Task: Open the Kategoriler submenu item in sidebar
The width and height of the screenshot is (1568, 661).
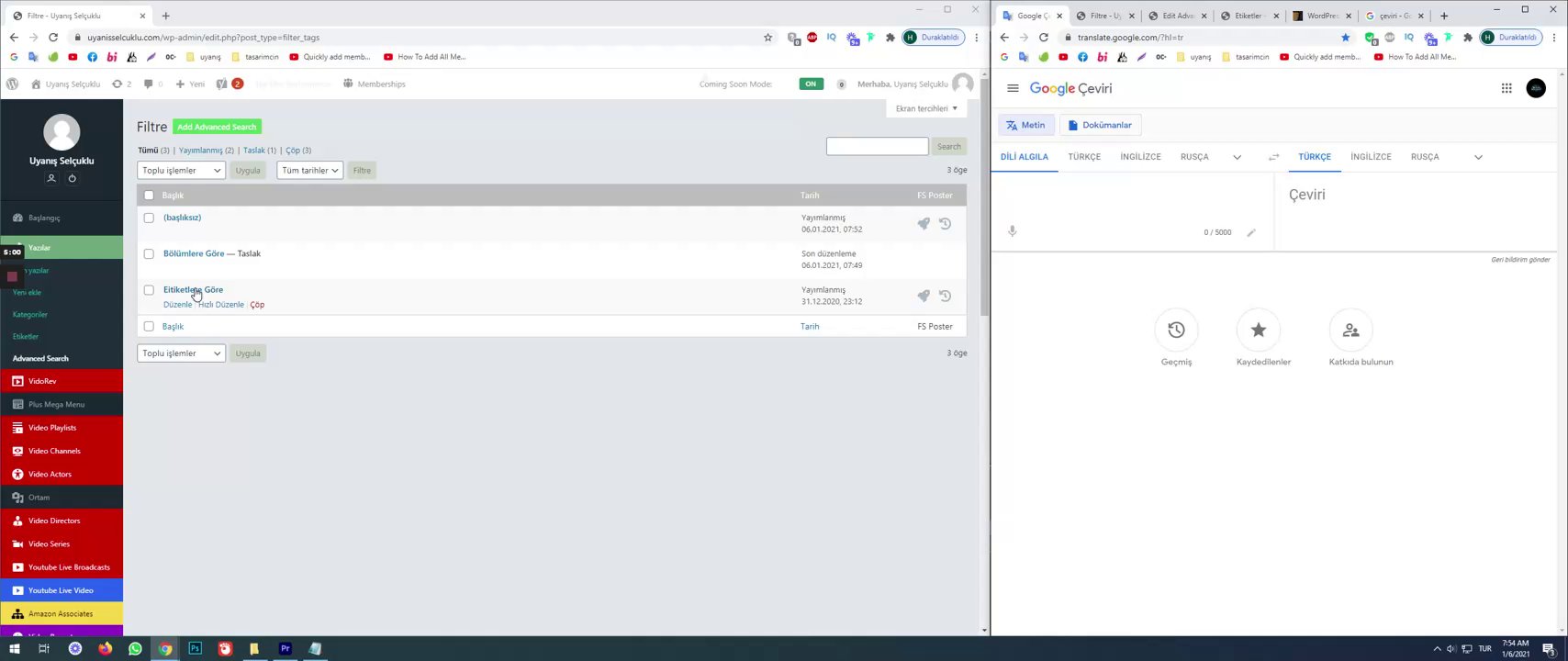Action: (30, 315)
